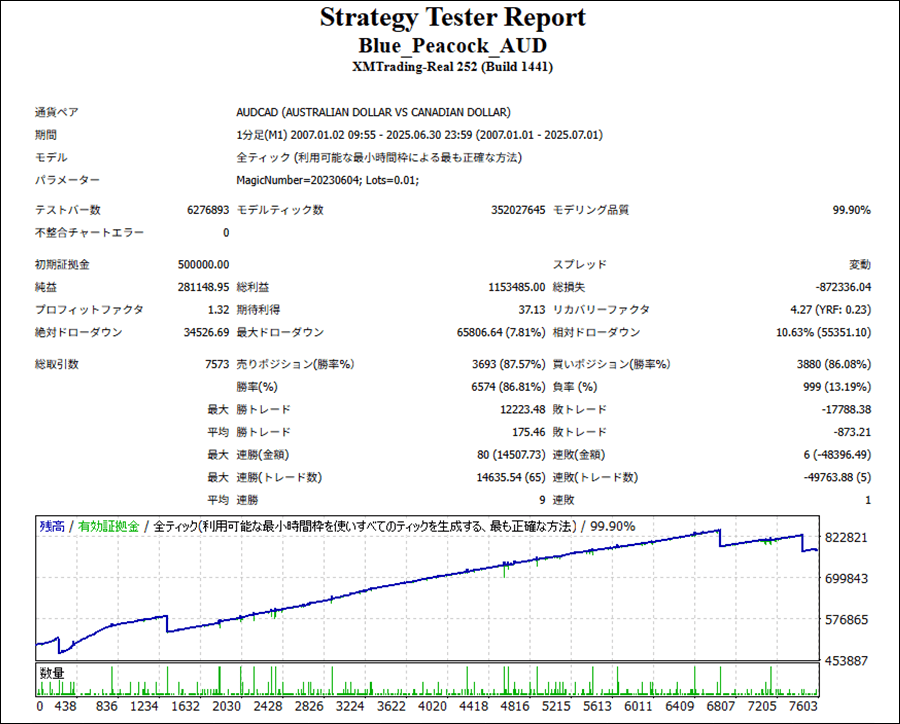This screenshot has height=724, width=900.
Task: Select average losing trade '-873.21'
Action: [852, 432]
